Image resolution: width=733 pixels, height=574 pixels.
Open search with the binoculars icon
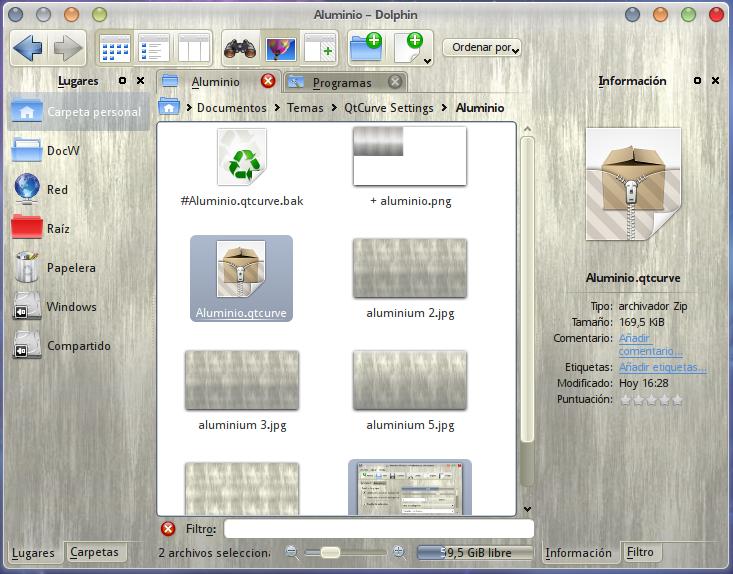coord(240,48)
